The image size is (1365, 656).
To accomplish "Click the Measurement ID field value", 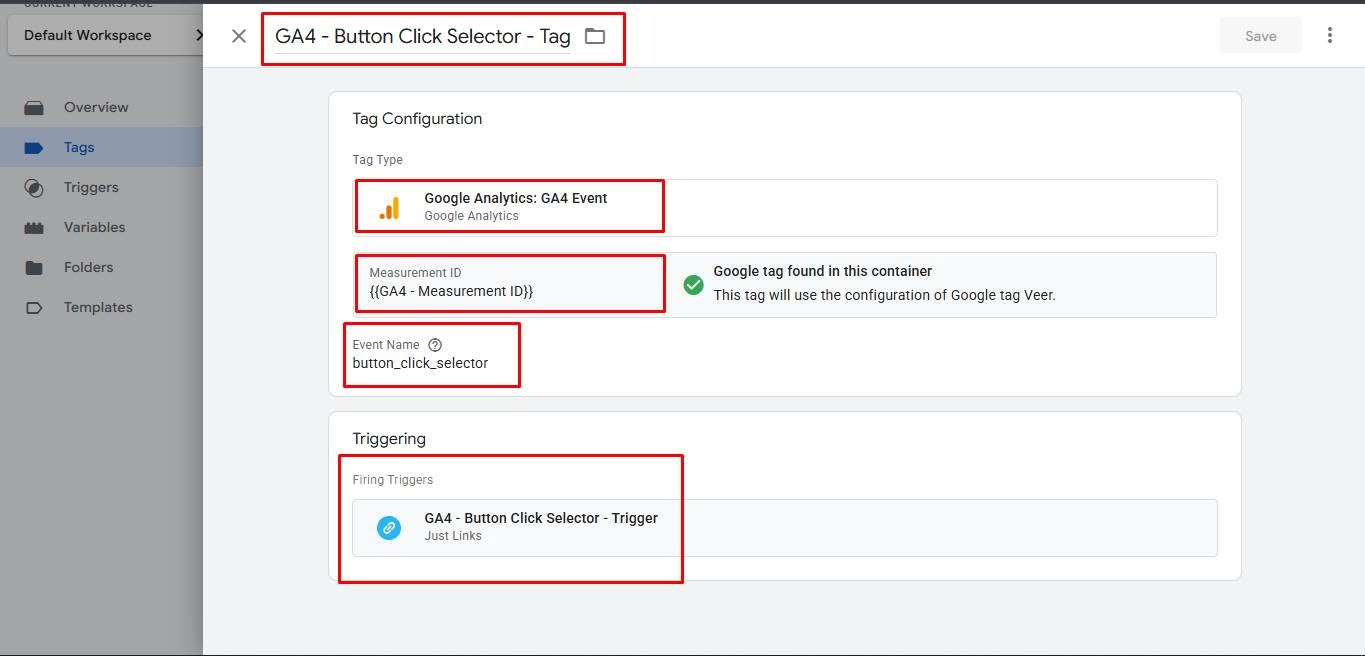I will [451, 291].
